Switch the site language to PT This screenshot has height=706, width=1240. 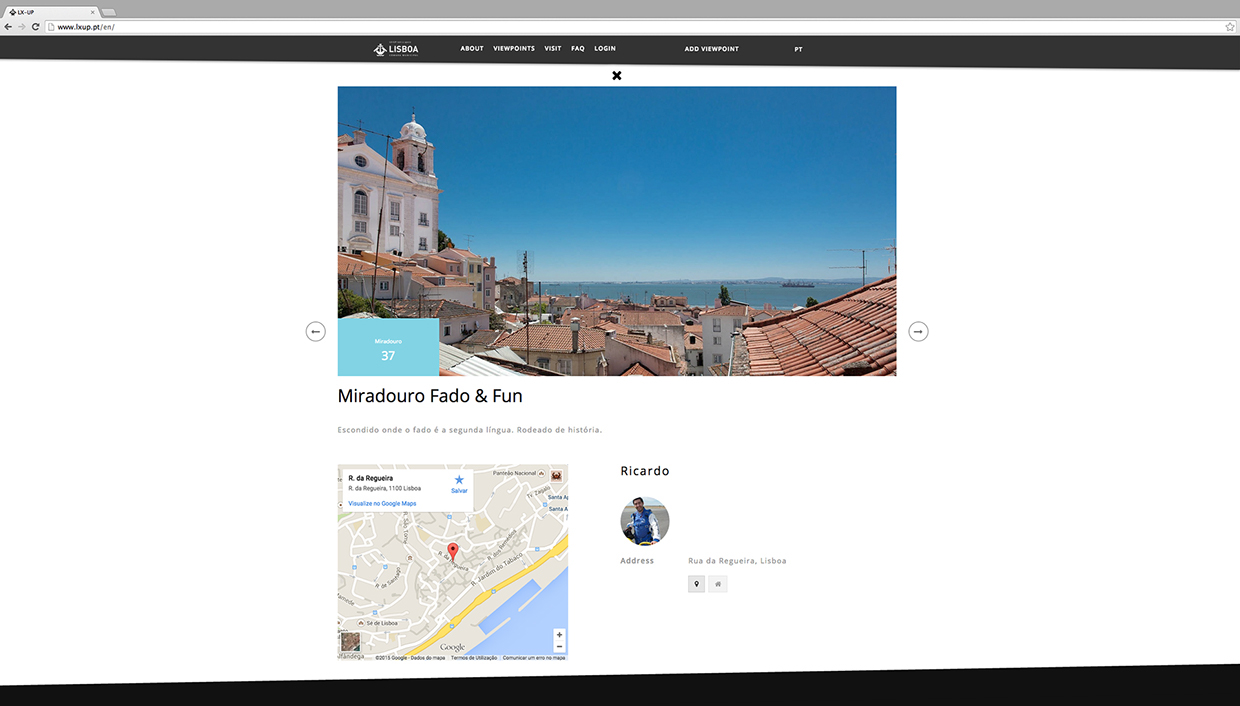point(798,49)
